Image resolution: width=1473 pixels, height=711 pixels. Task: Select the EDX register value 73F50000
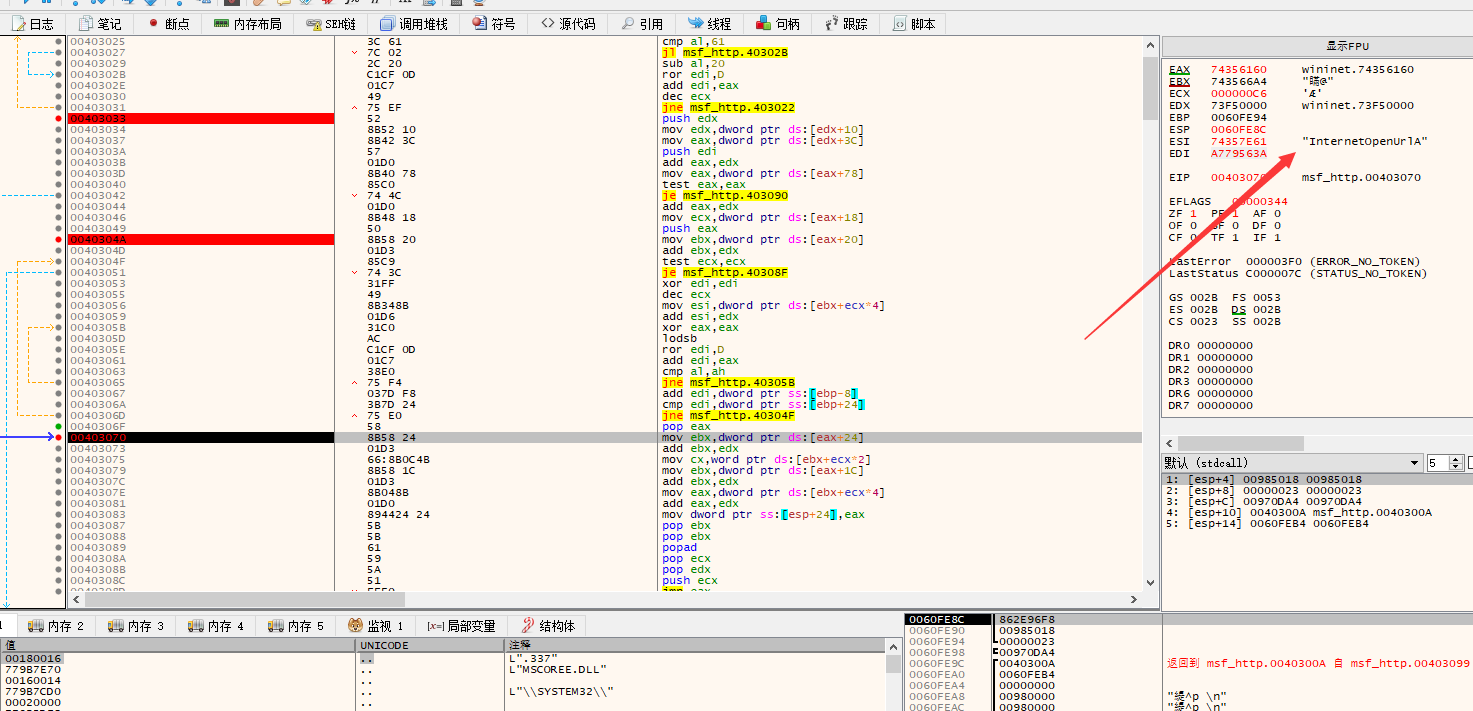(1238, 106)
